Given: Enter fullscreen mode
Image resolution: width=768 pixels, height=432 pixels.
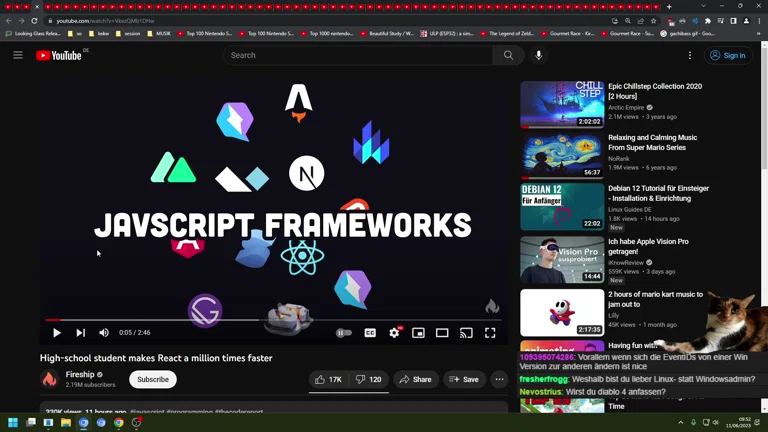Looking at the screenshot, I should coord(490,333).
